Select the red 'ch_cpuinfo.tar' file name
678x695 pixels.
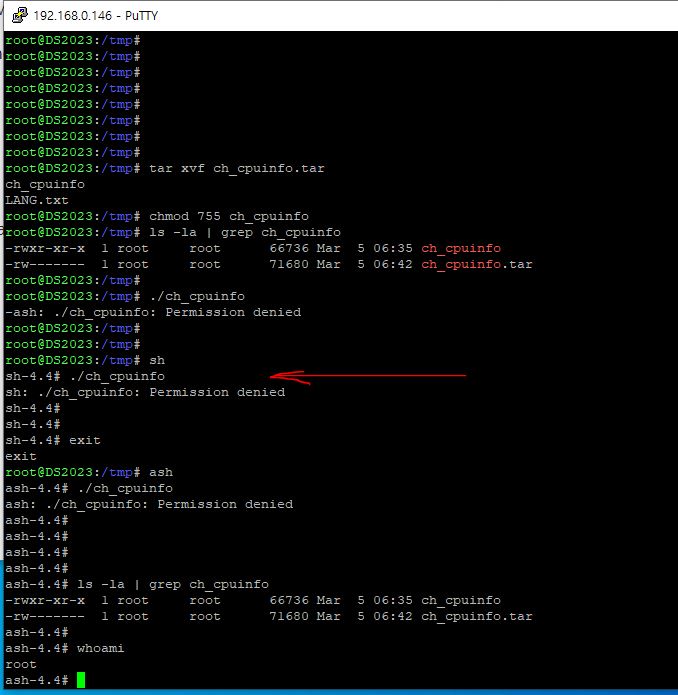pyautogui.click(x=477, y=265)
